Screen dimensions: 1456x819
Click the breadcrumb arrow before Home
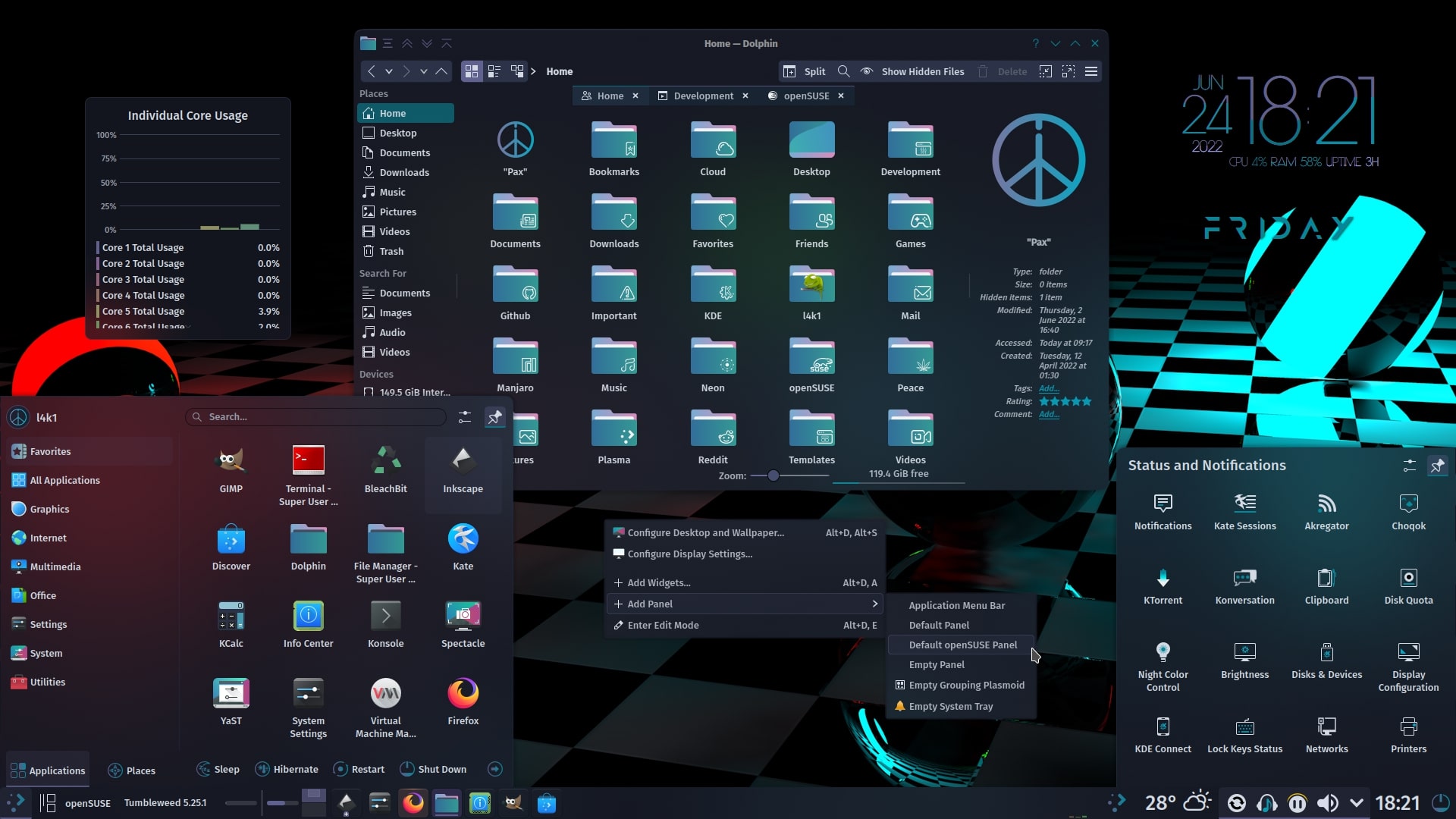tap(533, 71)
